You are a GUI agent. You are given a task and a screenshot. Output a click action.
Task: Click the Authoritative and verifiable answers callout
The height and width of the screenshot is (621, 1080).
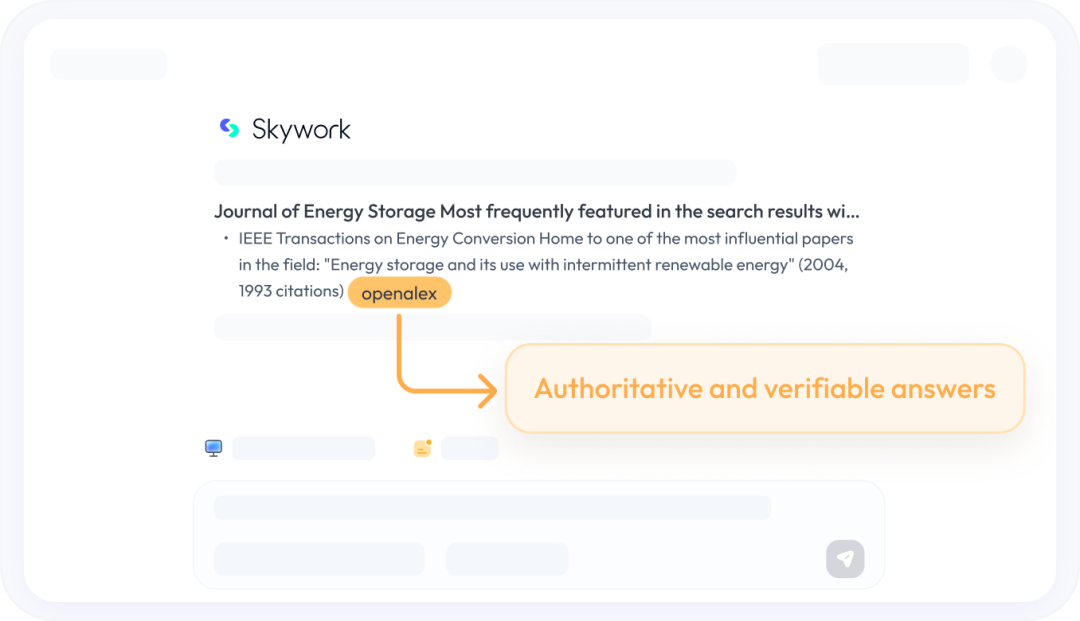765,388
